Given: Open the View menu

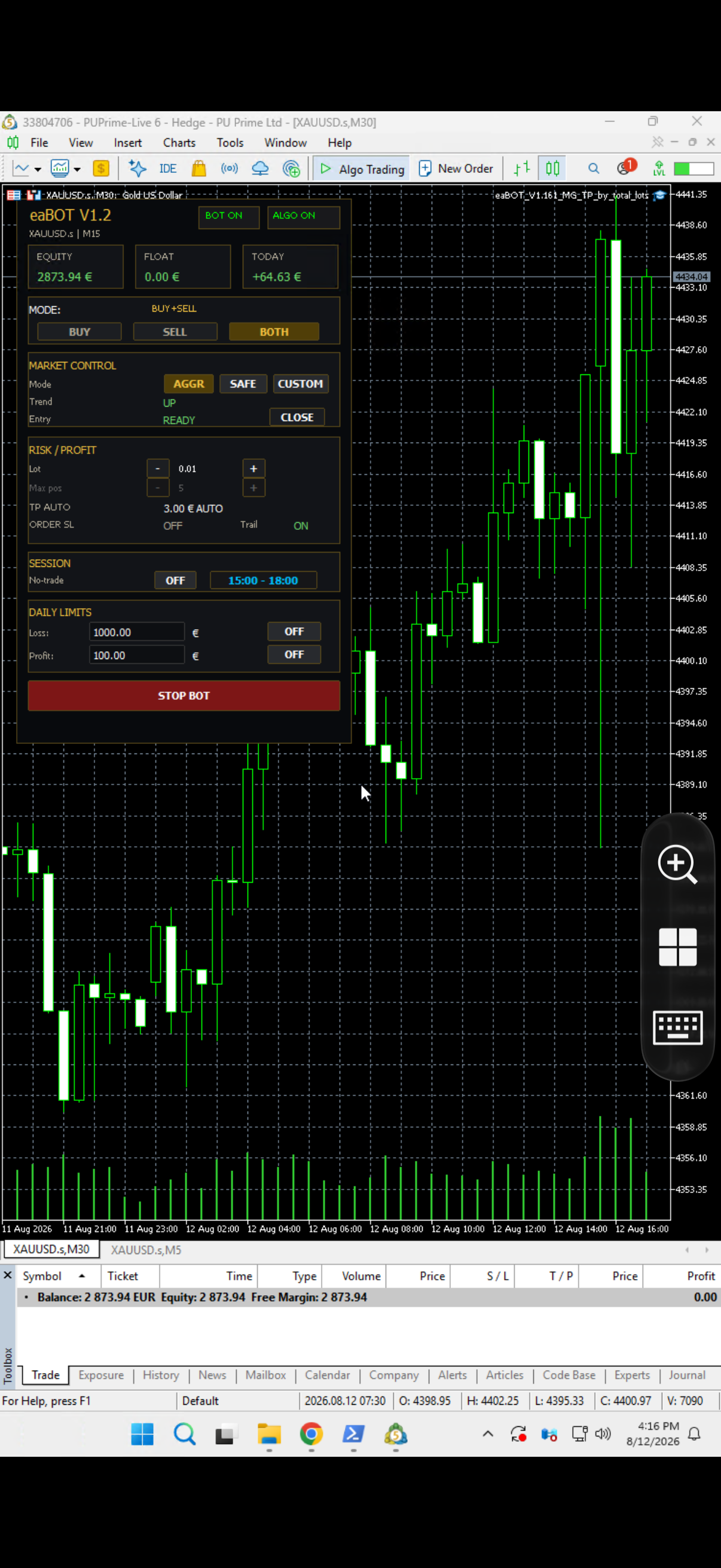Looking at the screenshot, I should (x=81, y=142).
